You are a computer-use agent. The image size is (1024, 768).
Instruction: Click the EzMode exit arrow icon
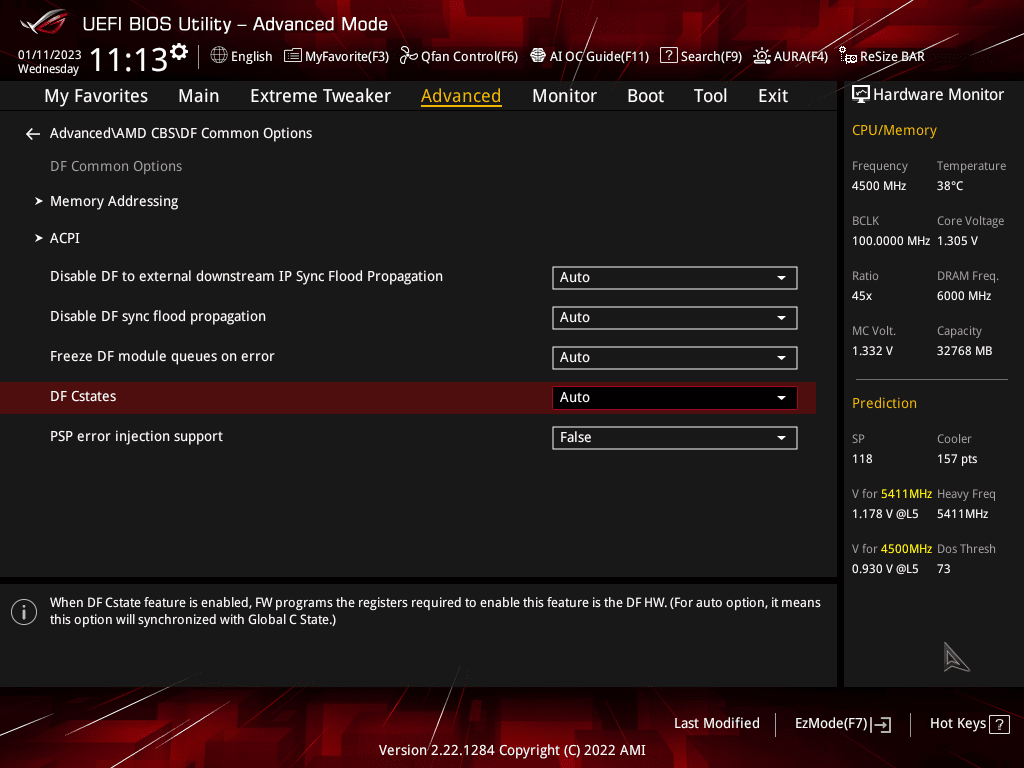click(x=881, y=724)
